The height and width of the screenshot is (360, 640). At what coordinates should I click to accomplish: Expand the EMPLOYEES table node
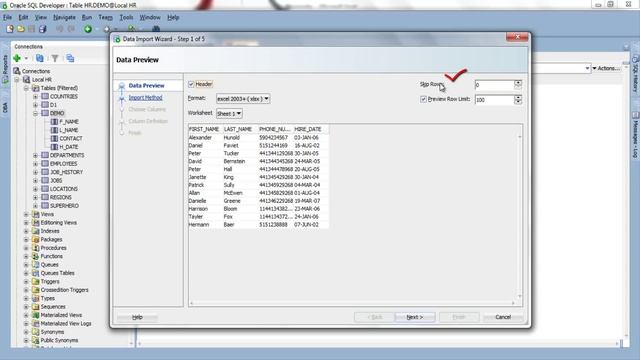click(x=36, y=164)
